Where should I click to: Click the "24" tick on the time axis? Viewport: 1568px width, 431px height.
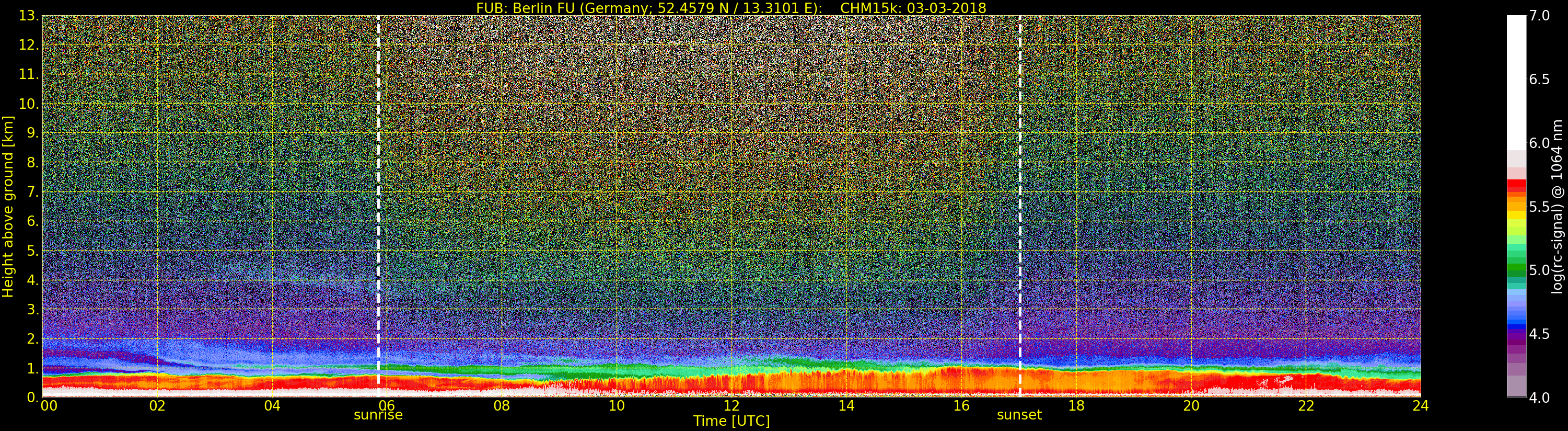pos(1421,405)
